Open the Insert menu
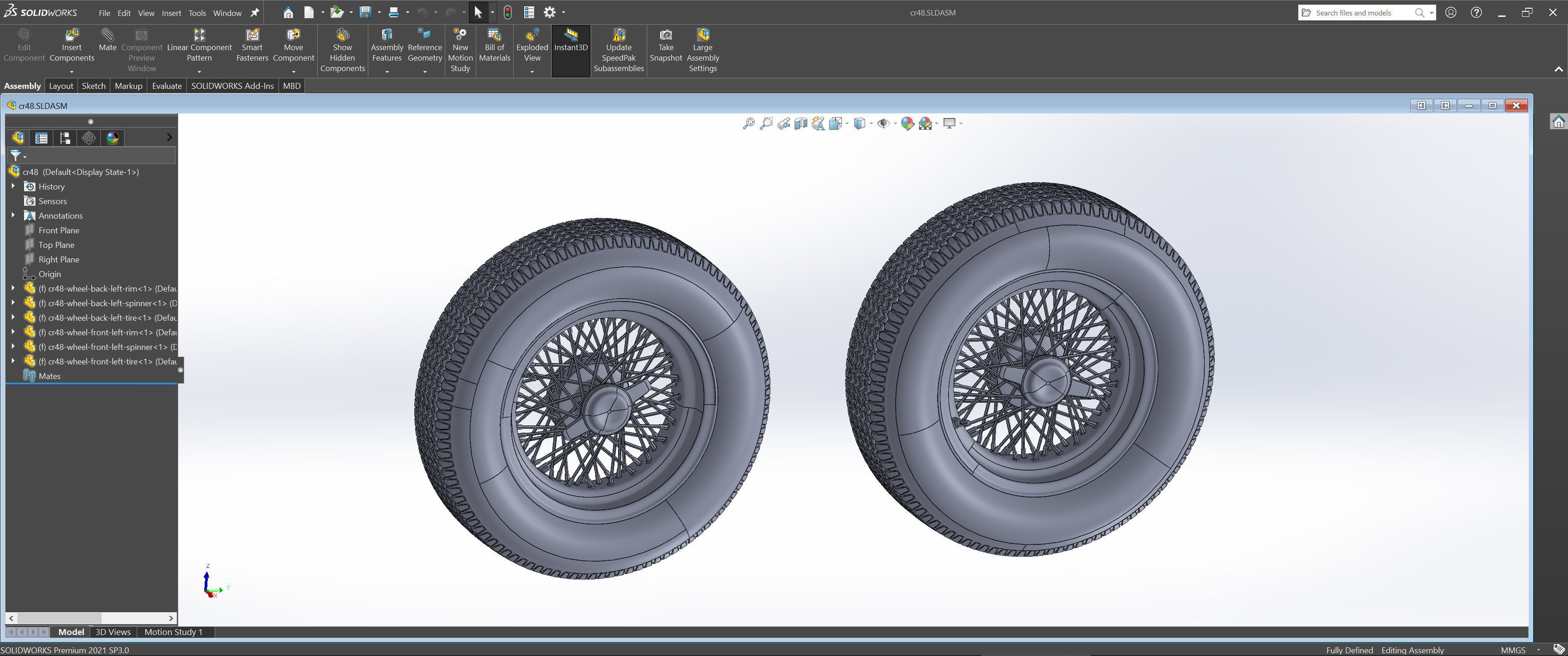This screenshot has width=1568, height=656. pos(171,13)
